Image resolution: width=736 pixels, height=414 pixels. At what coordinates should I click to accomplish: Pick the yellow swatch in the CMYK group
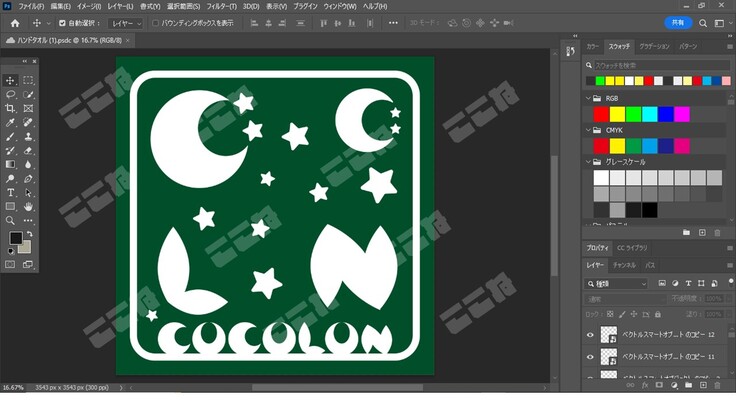coord(618,146)
